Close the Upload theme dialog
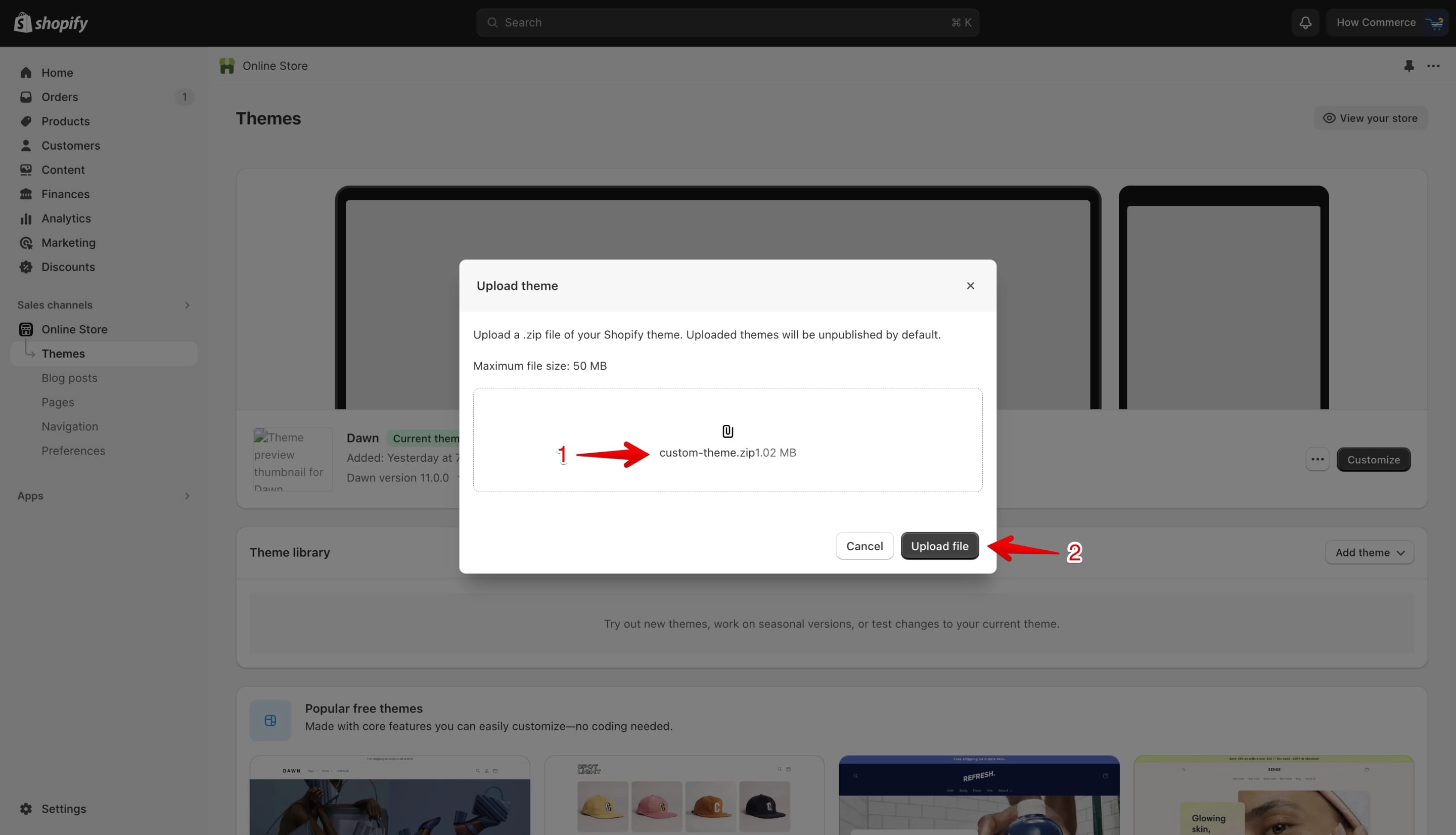Viewport: 1456px width, 835px height. pyautogui.click(x=971, y=286)
